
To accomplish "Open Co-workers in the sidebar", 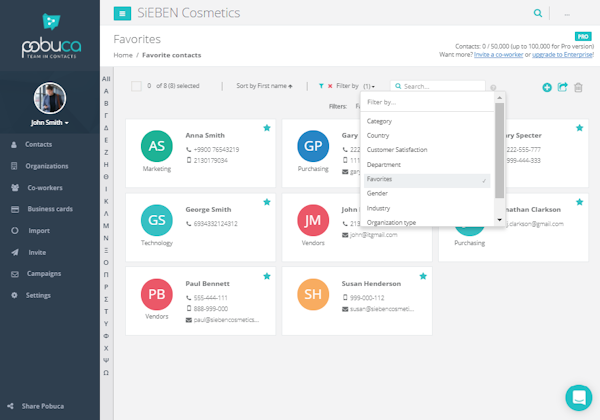I will pos(45,188).
